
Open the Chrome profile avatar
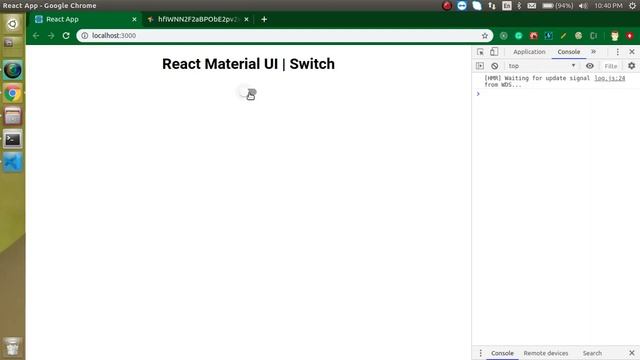[x=615, y=36]
